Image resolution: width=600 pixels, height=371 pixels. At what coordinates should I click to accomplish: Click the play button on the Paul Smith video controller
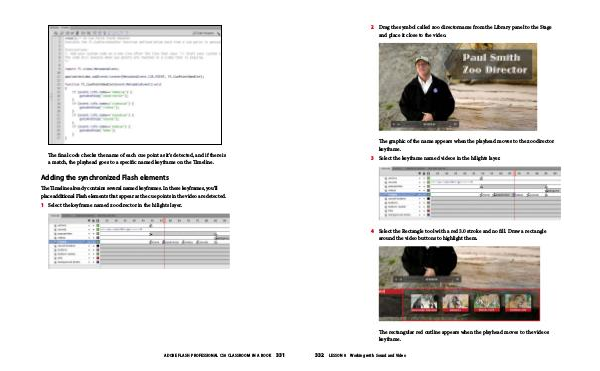coord(394,124)
